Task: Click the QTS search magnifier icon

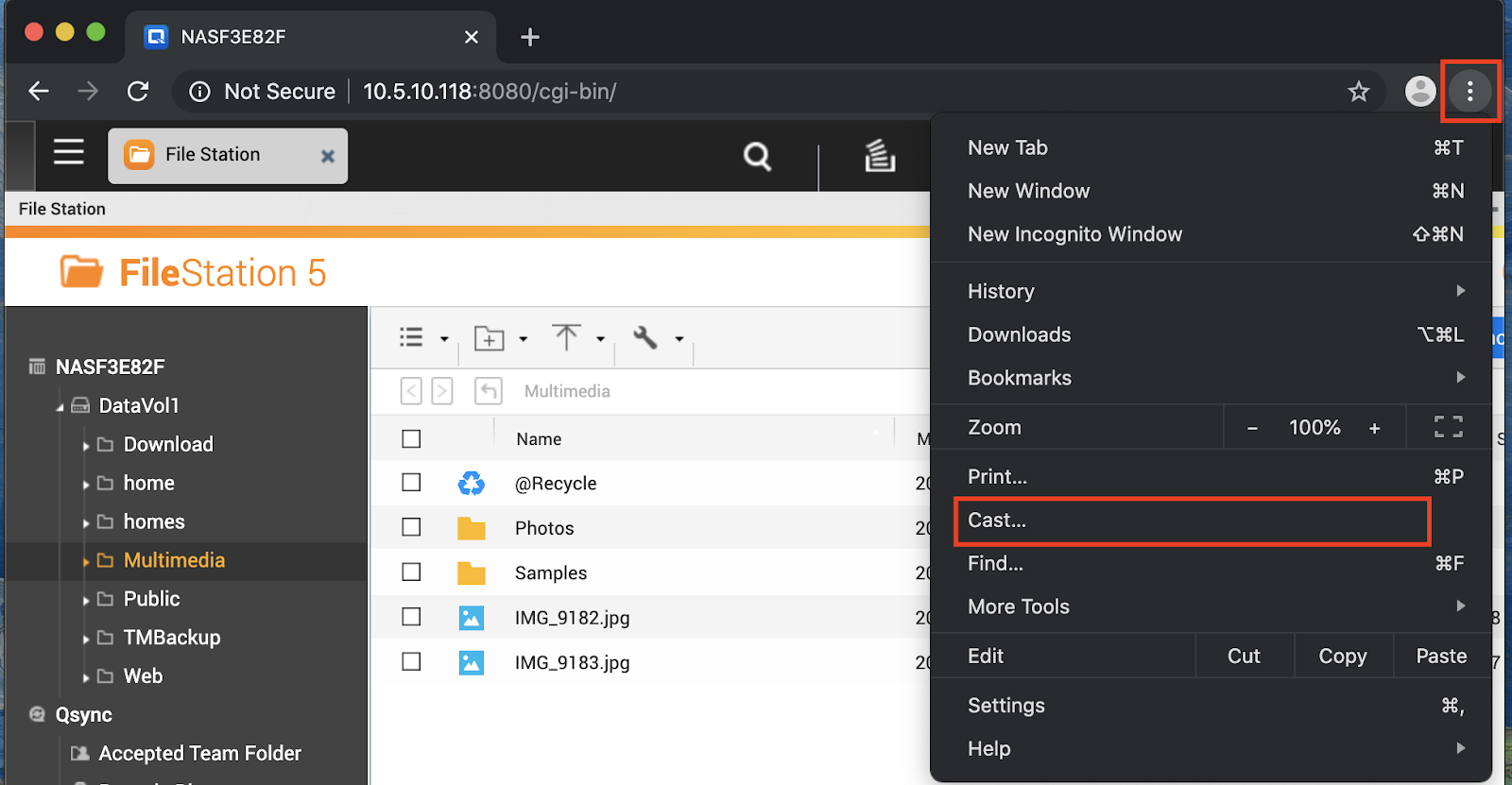Action: [757, 156]
